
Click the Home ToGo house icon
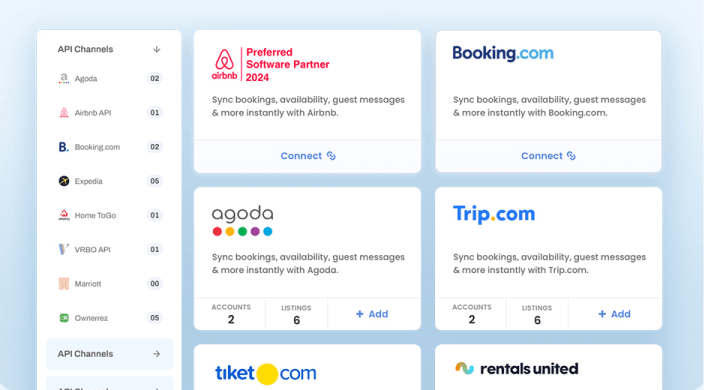click(x=64, y=215)
